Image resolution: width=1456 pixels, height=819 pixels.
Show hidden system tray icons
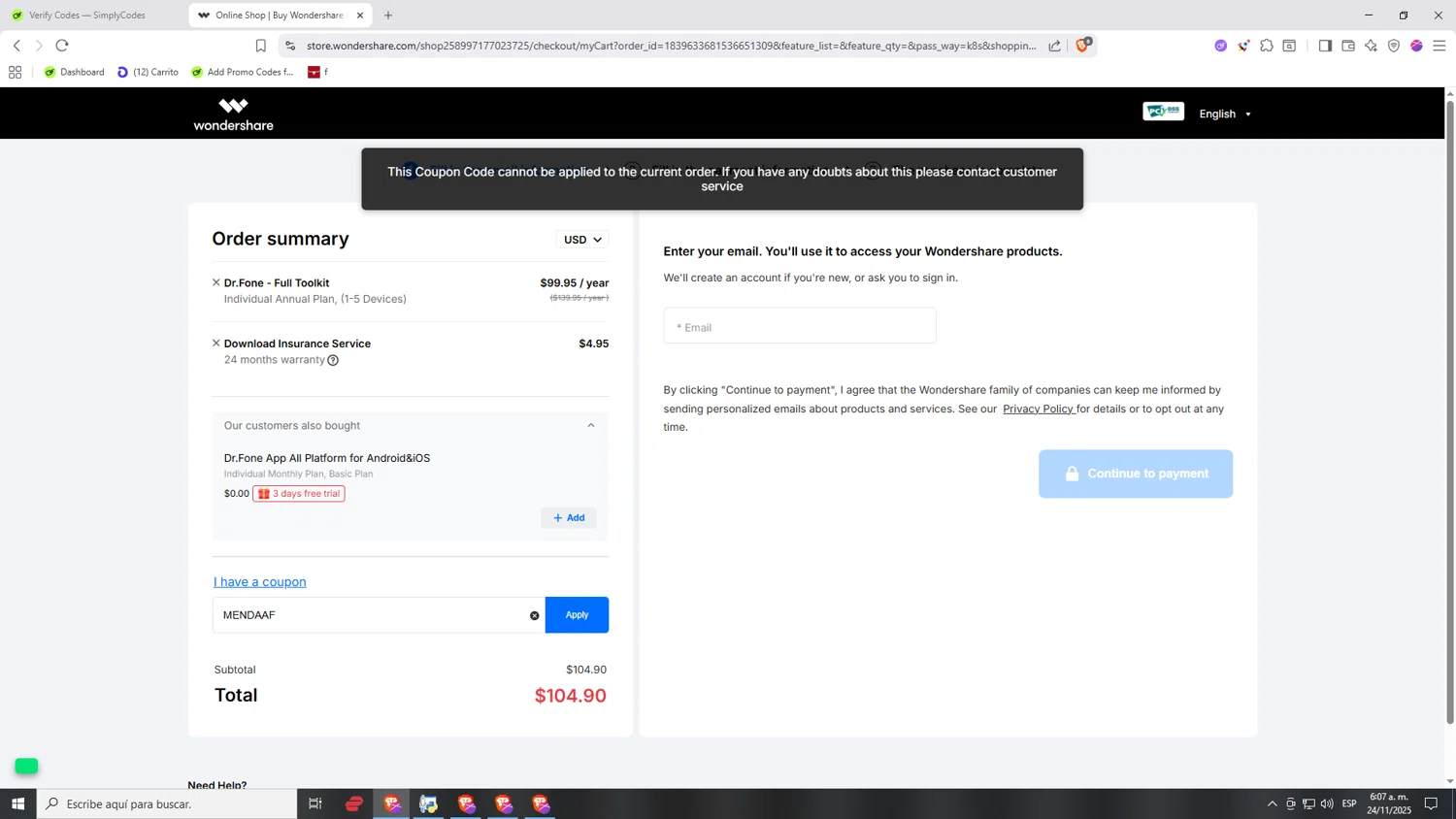pyautogui.click(x=1272, y=803)
